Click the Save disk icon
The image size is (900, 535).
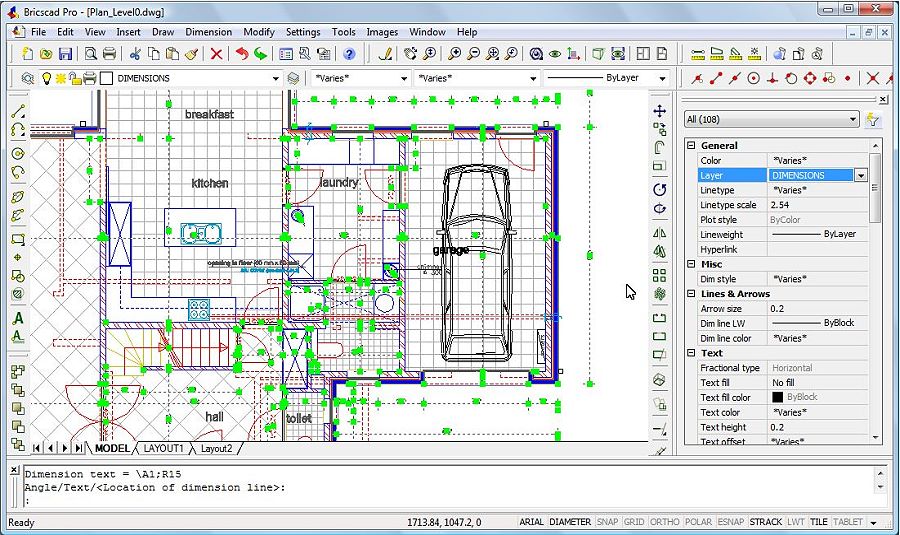65,54
